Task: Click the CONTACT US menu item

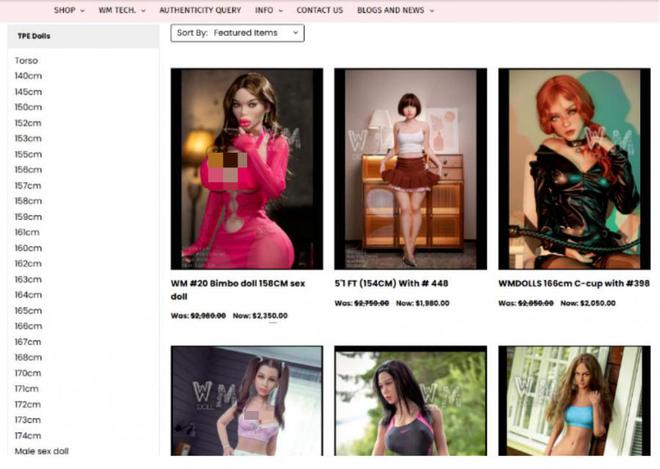Action: pyautogui.click(x=319, y=10)
